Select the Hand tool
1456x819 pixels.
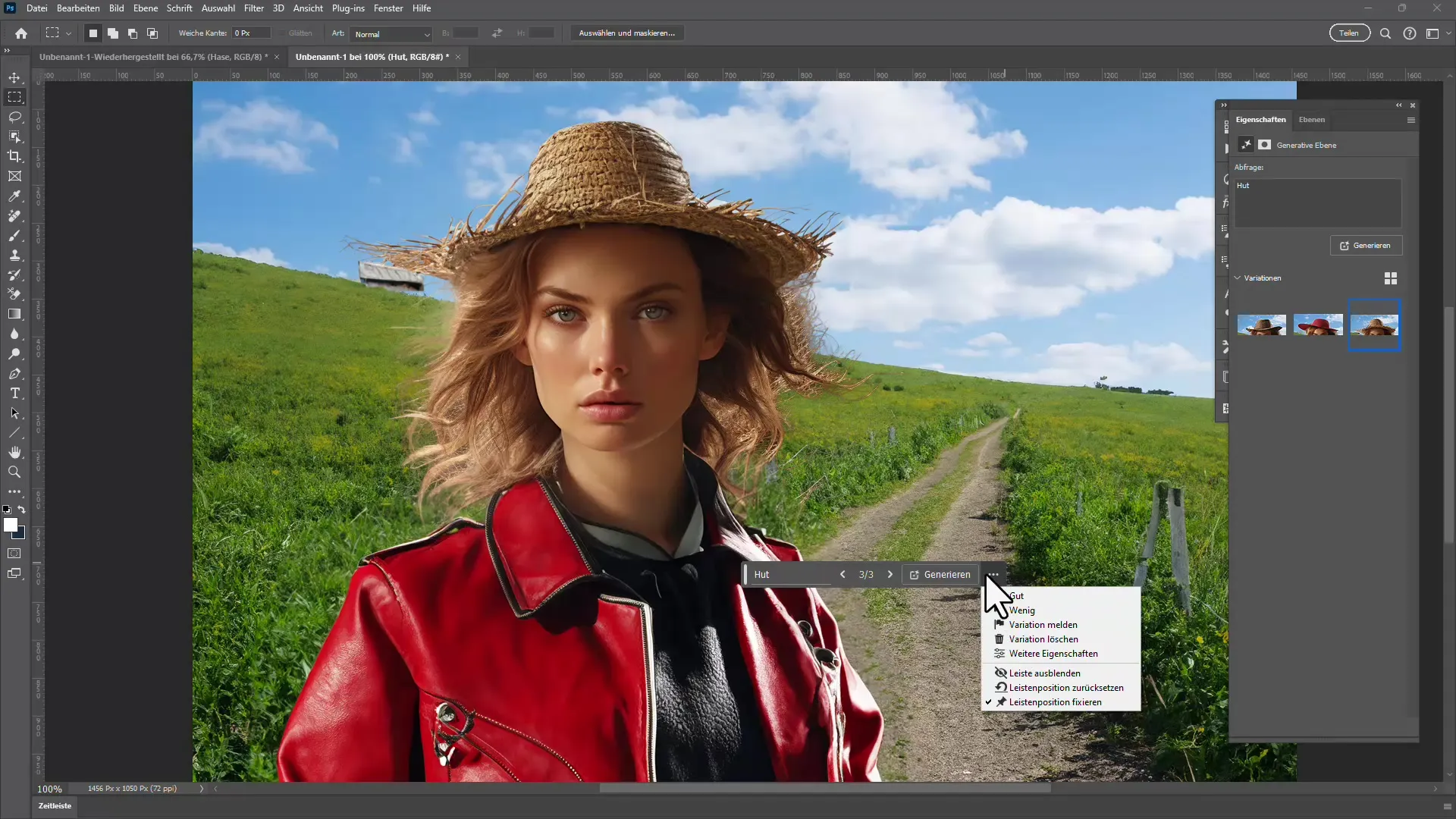click(x=14, y=453)
